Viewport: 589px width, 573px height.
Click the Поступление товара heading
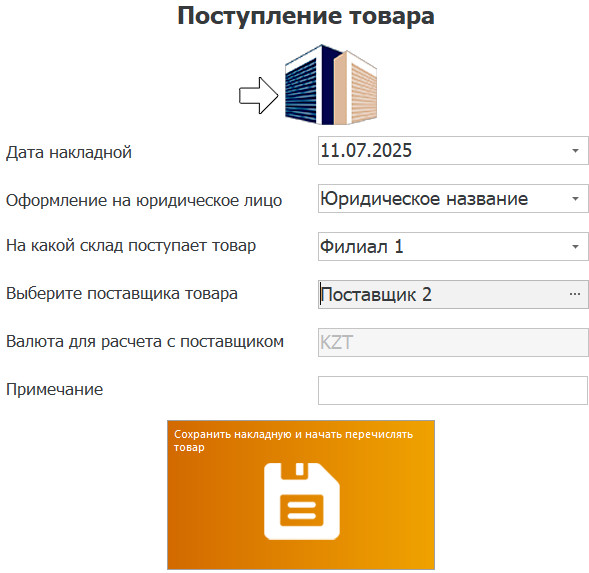pos(306,16)
